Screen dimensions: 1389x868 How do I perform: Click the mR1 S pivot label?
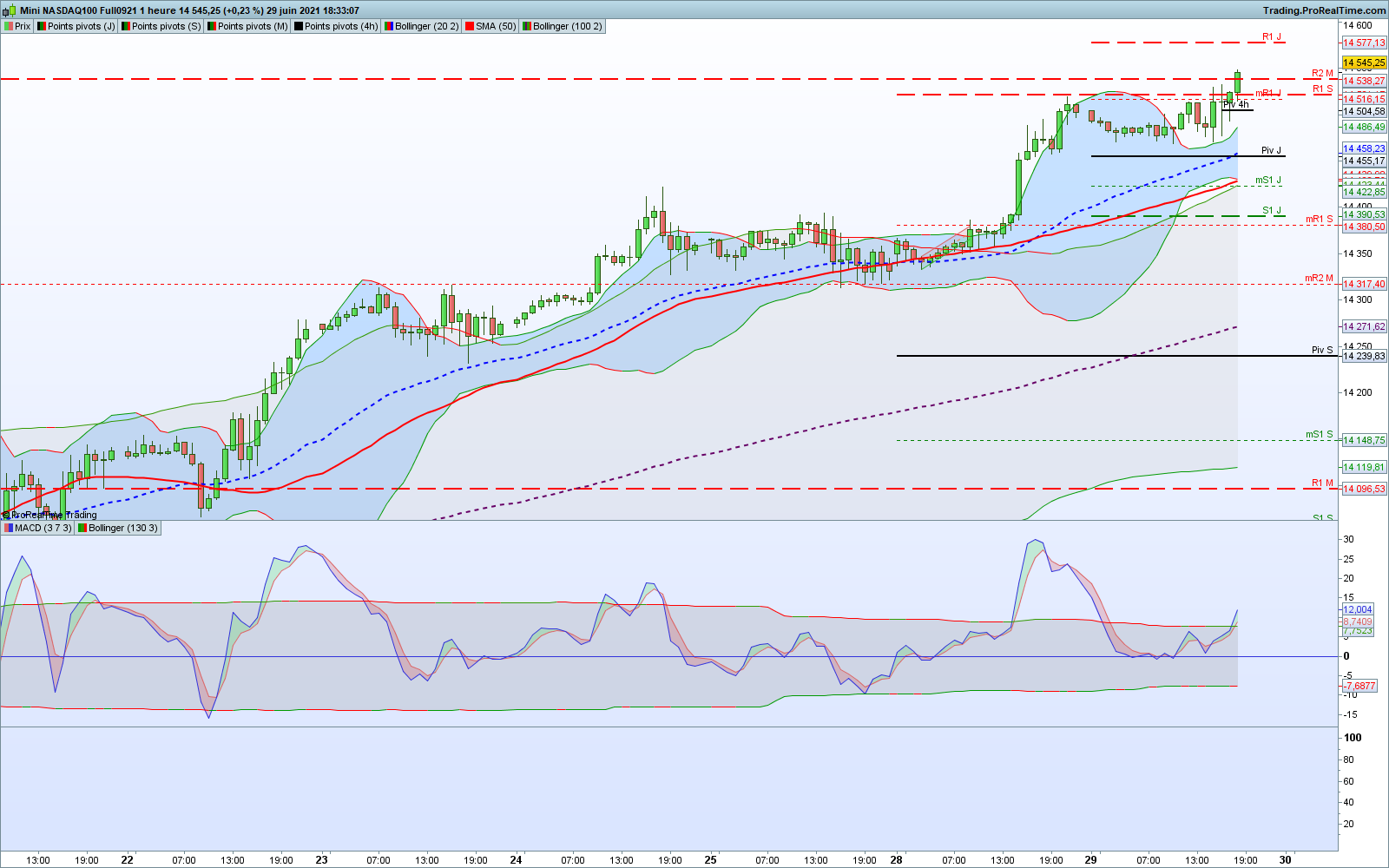1320,219
